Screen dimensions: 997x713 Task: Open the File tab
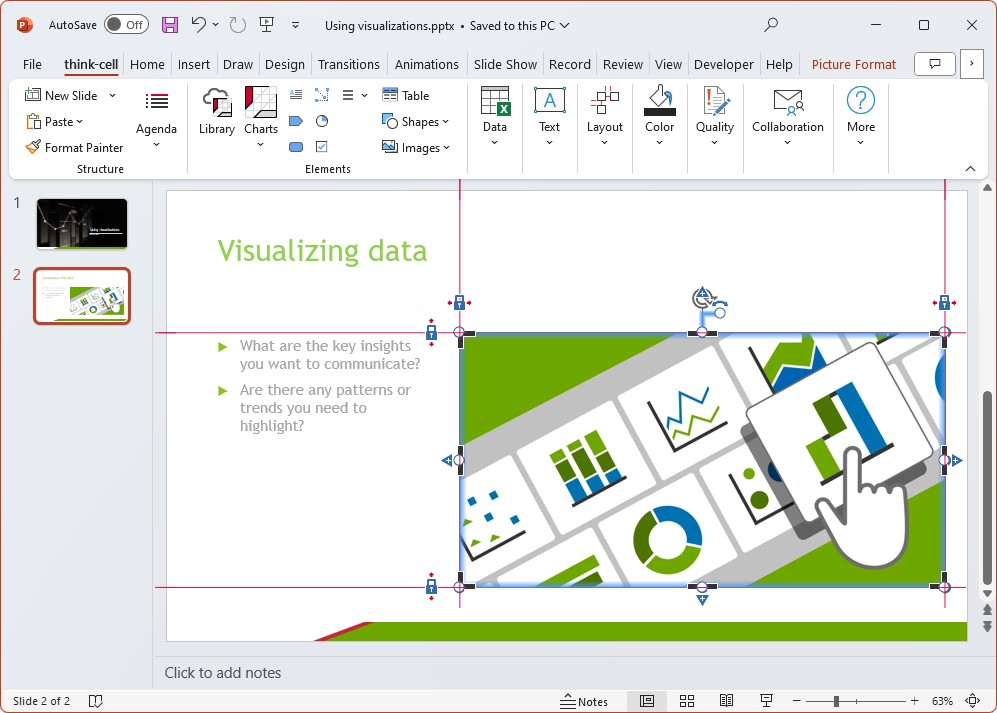[x=32, y=64]
